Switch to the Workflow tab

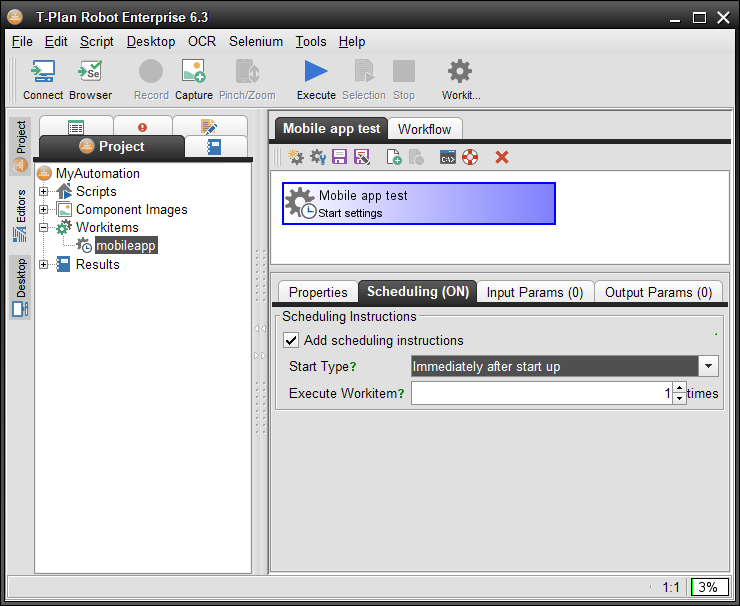point(424,129)
